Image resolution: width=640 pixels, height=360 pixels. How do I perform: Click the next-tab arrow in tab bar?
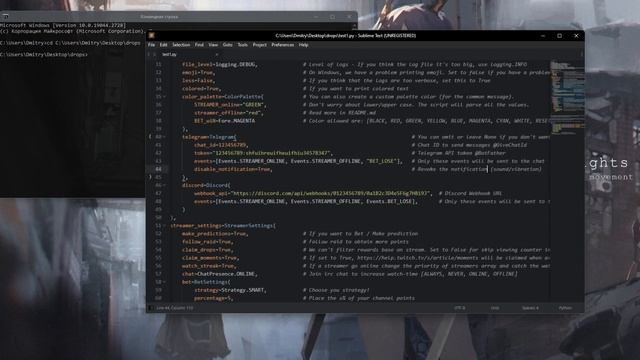[155, 54]
